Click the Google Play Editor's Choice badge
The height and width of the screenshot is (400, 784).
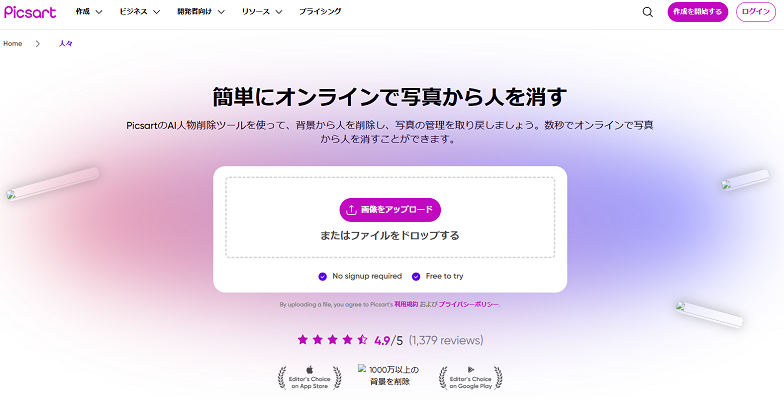pos(470,378)
